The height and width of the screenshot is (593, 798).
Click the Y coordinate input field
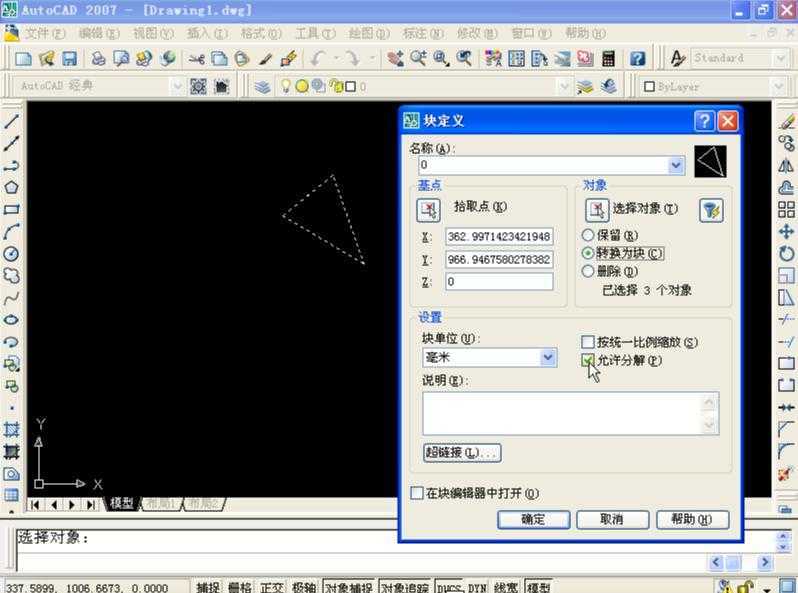click(x=499, y=260)
